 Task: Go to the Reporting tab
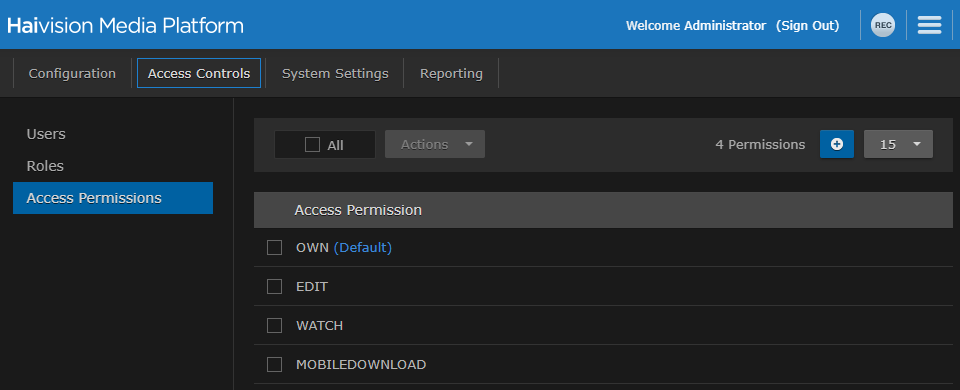point(451,73)
